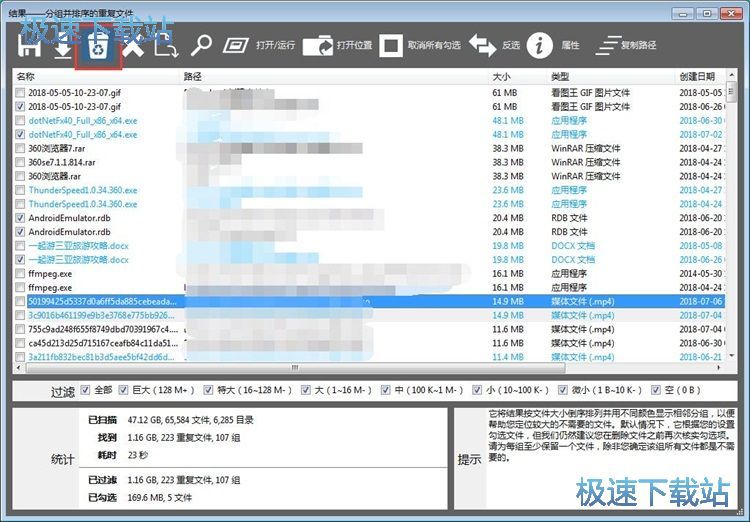The image size is (750, 522).
Task: Toggle the 小 (10~100 K-) filter checkbox
Action: 477,390
